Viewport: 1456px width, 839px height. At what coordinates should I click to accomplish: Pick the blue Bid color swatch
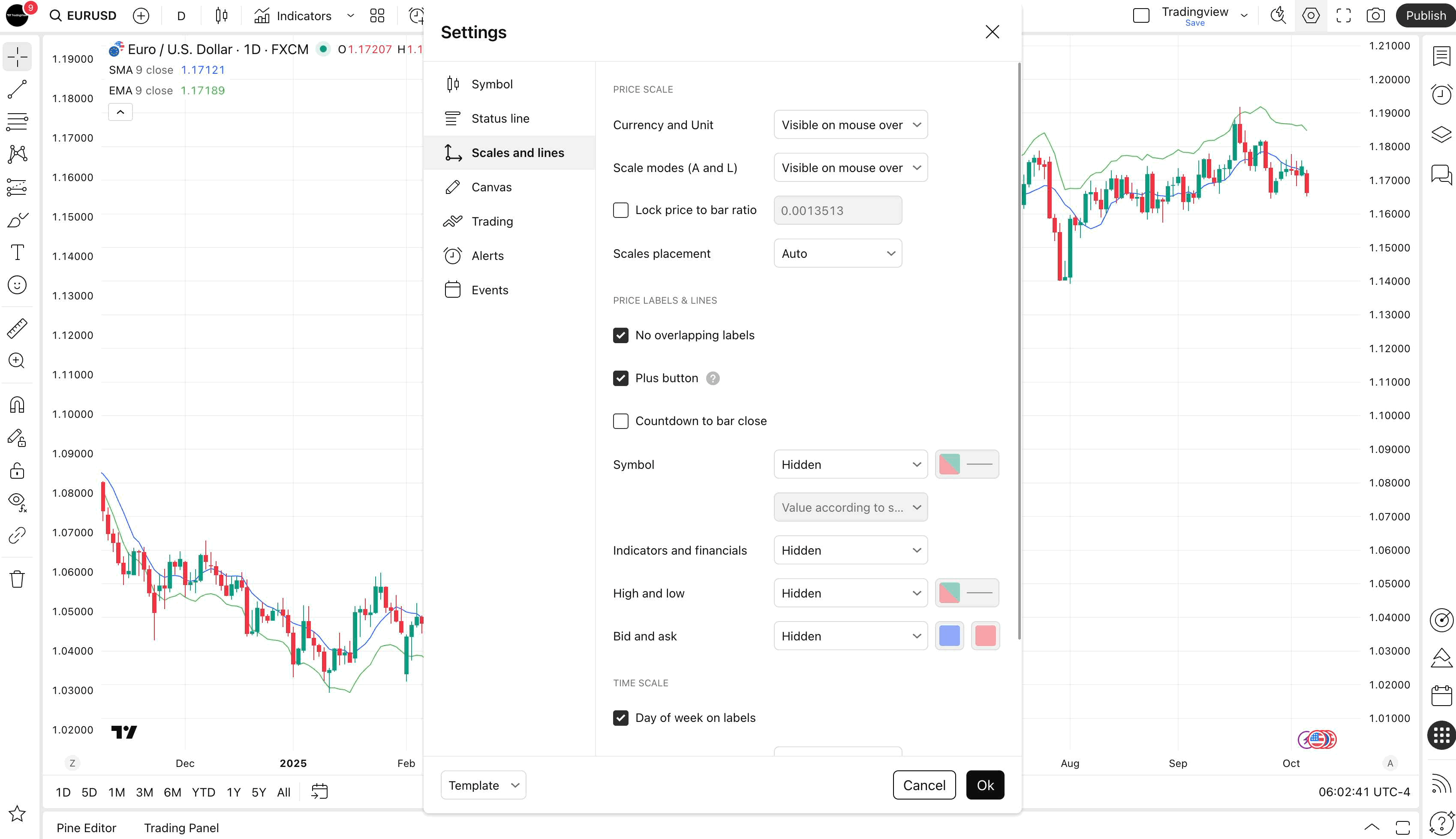click(949, 636)
